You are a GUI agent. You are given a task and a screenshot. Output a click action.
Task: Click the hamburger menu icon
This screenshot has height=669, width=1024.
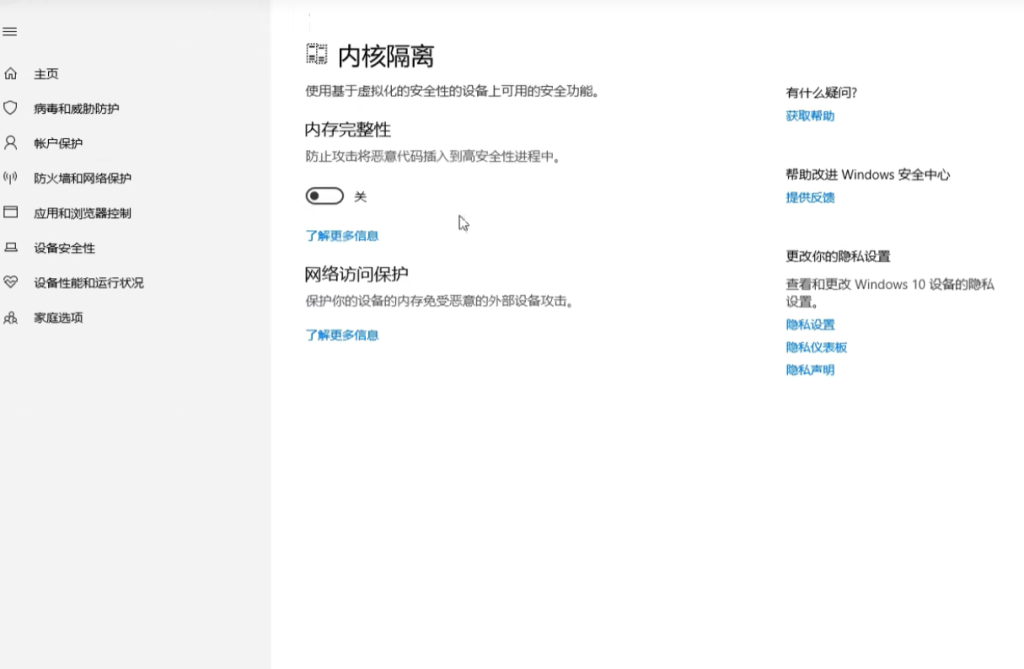(x=10, y=32)
